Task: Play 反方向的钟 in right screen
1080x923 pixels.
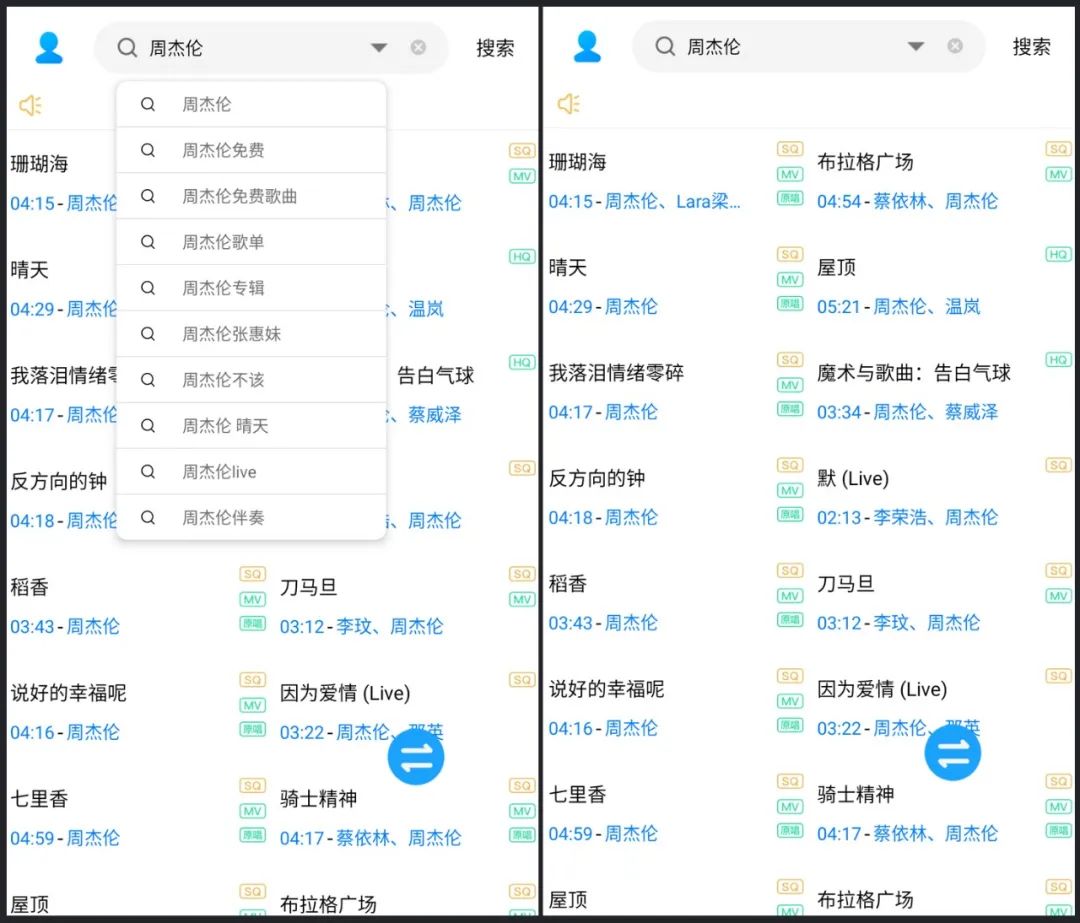Action: tap(597, 478)
